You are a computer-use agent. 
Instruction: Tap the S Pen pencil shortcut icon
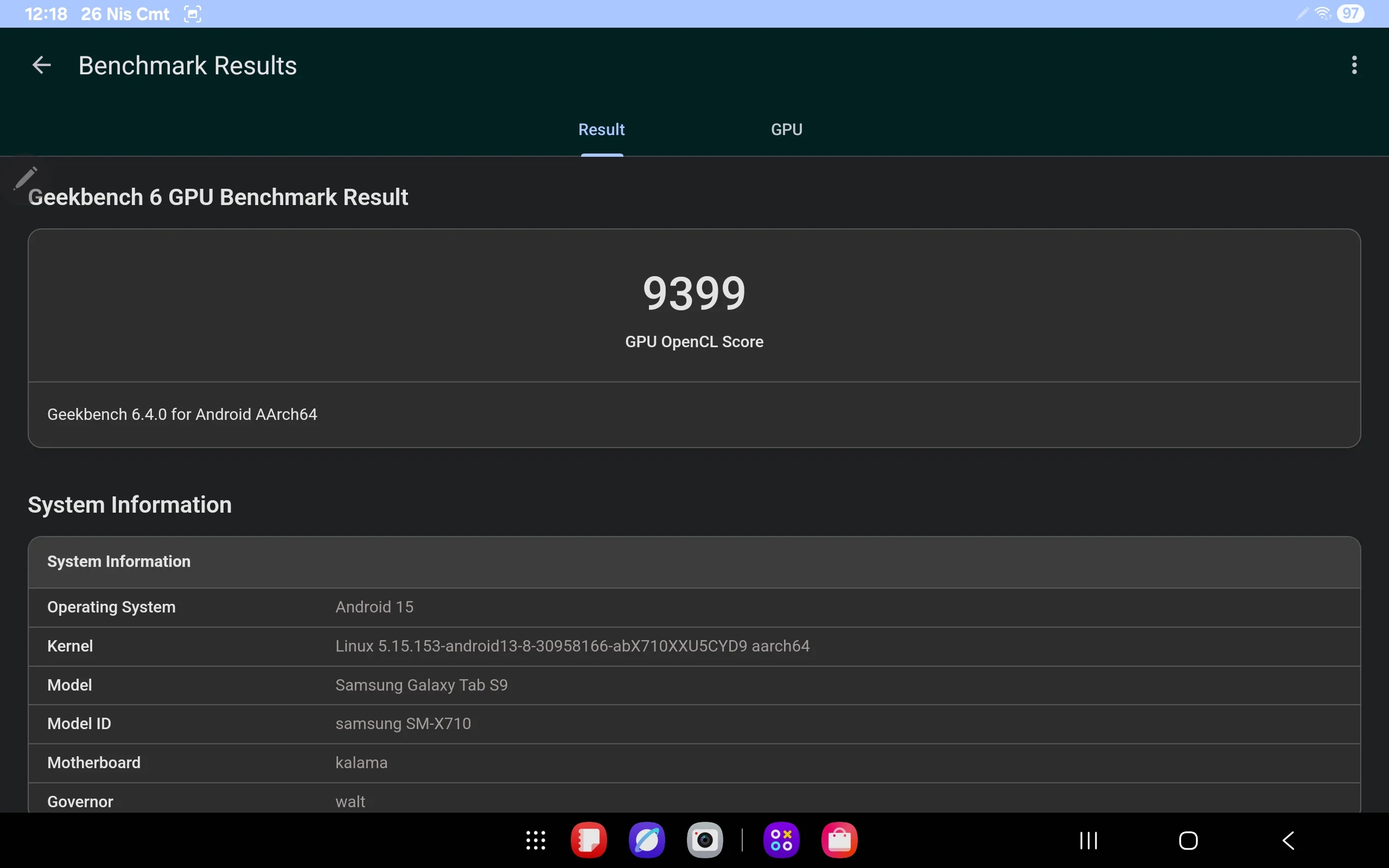tap(26, 178)
